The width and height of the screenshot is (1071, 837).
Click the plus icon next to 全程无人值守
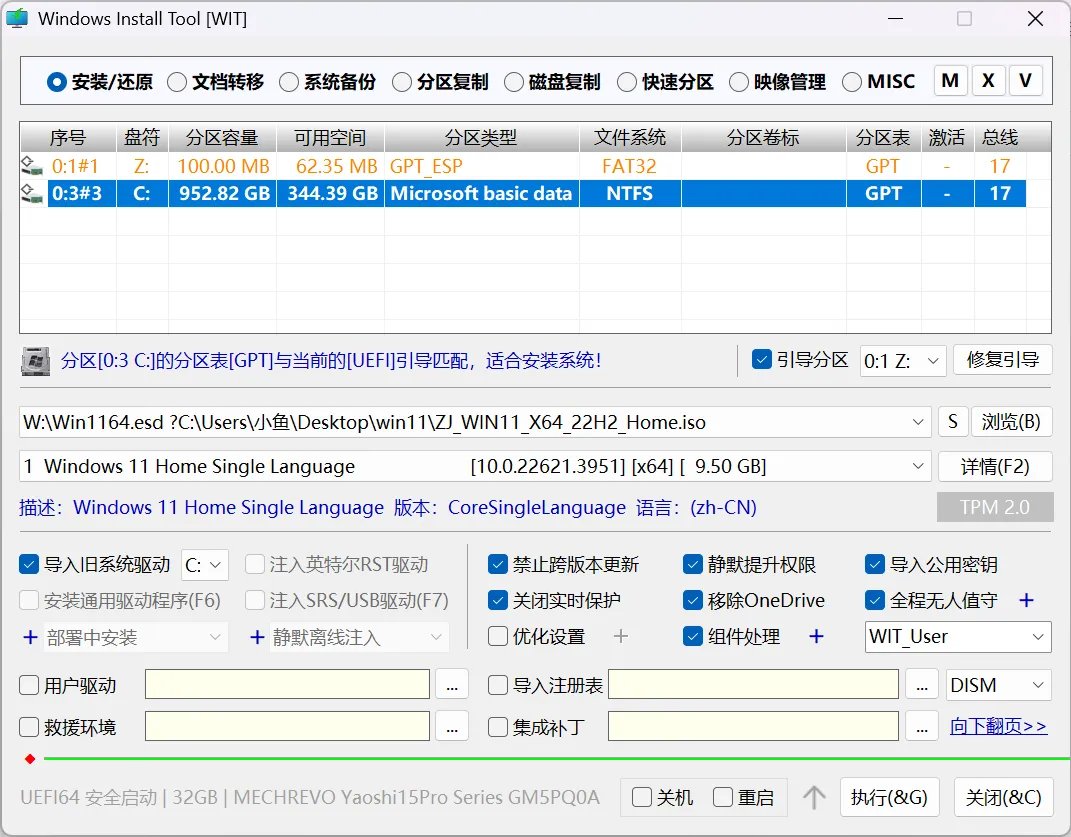click(1026, 601)
